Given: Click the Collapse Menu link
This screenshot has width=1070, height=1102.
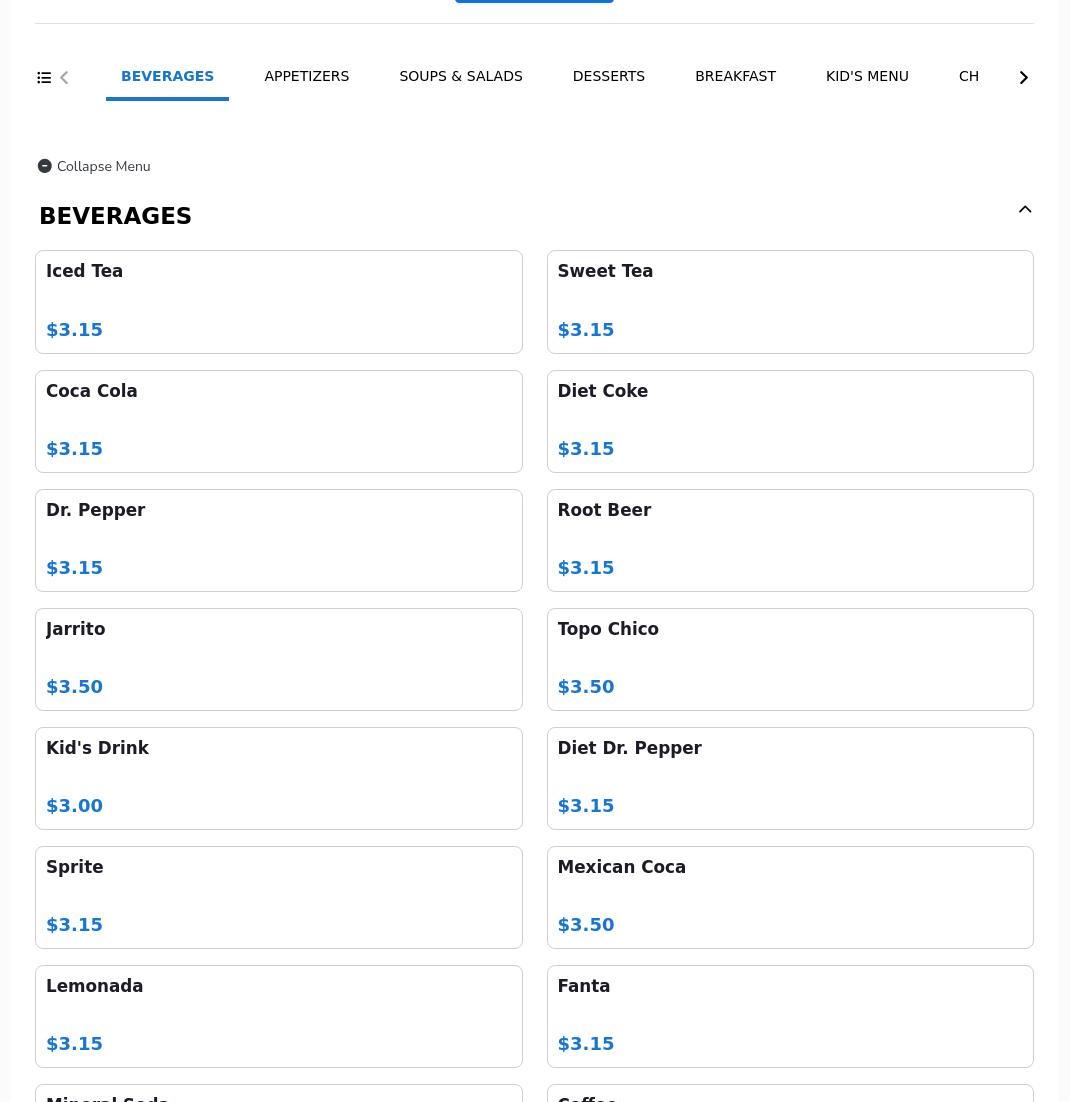Looking at the screenshot, I should (x=94, y=167).
